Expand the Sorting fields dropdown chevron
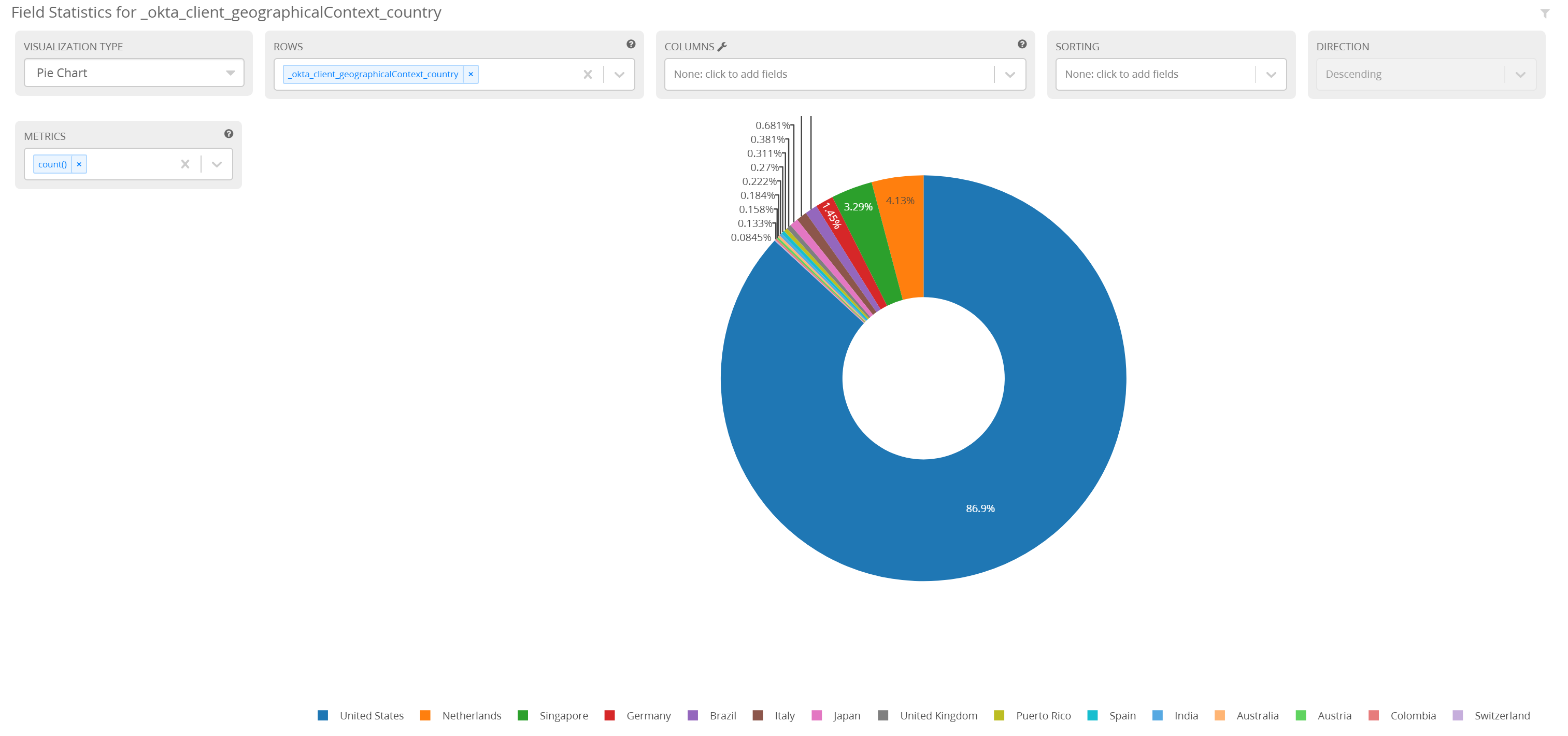The height and width of the screenshot is (736, 1568). (1271, 74)
